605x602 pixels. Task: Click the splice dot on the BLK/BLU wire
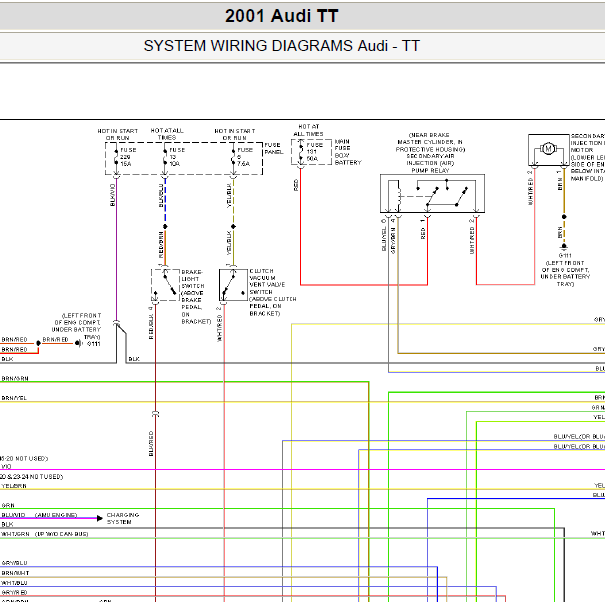(165, 227)
